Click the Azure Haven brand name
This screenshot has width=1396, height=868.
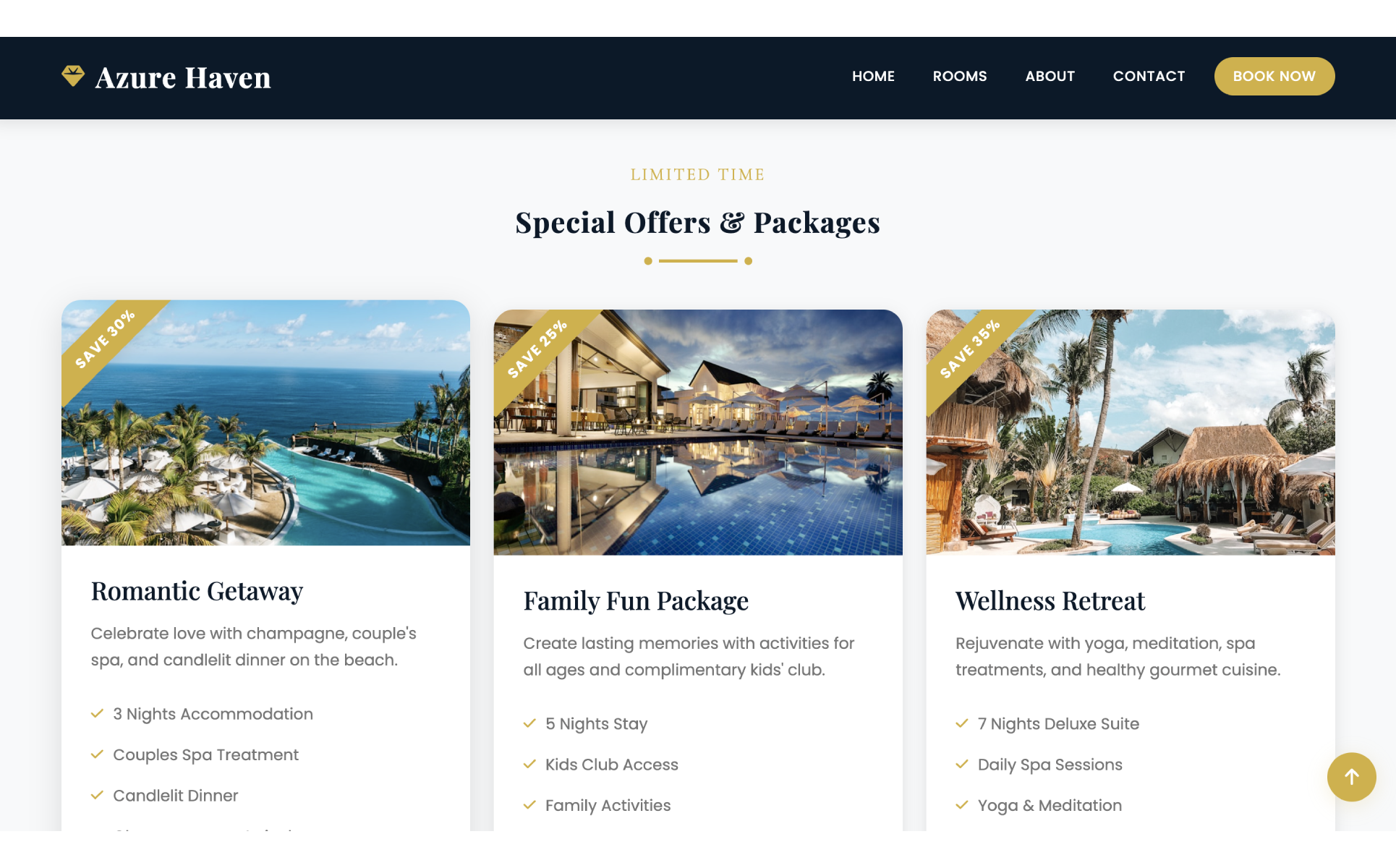point(183,77)
